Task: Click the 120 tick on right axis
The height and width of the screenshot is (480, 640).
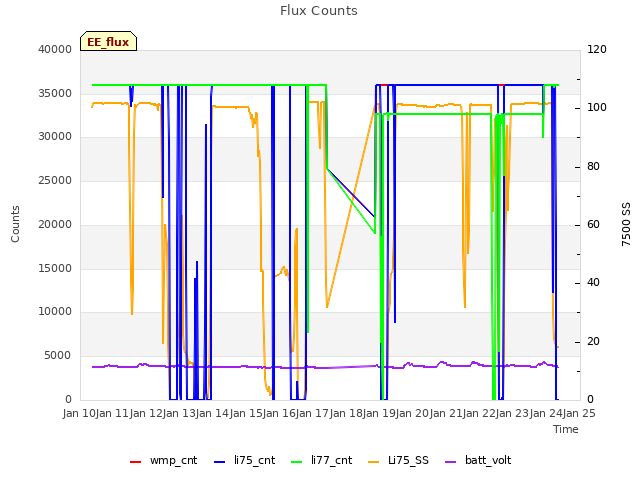Action: [597, 49]
